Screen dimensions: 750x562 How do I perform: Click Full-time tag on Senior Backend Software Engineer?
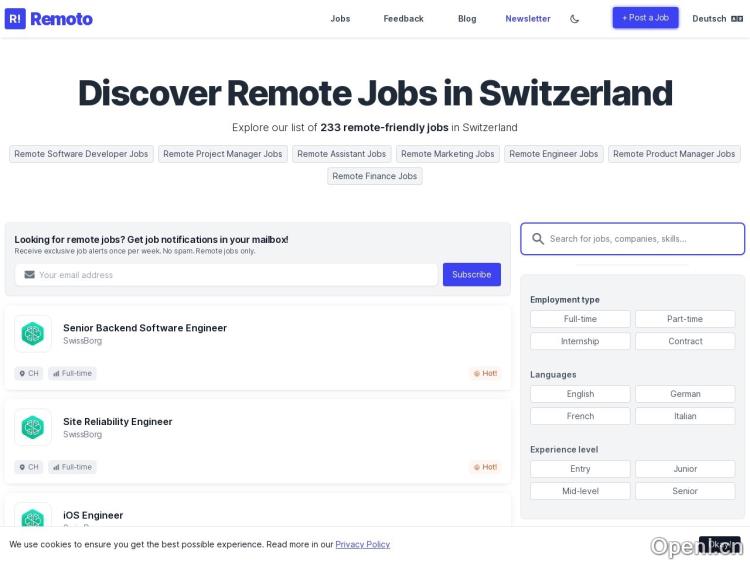pos(72,374)
